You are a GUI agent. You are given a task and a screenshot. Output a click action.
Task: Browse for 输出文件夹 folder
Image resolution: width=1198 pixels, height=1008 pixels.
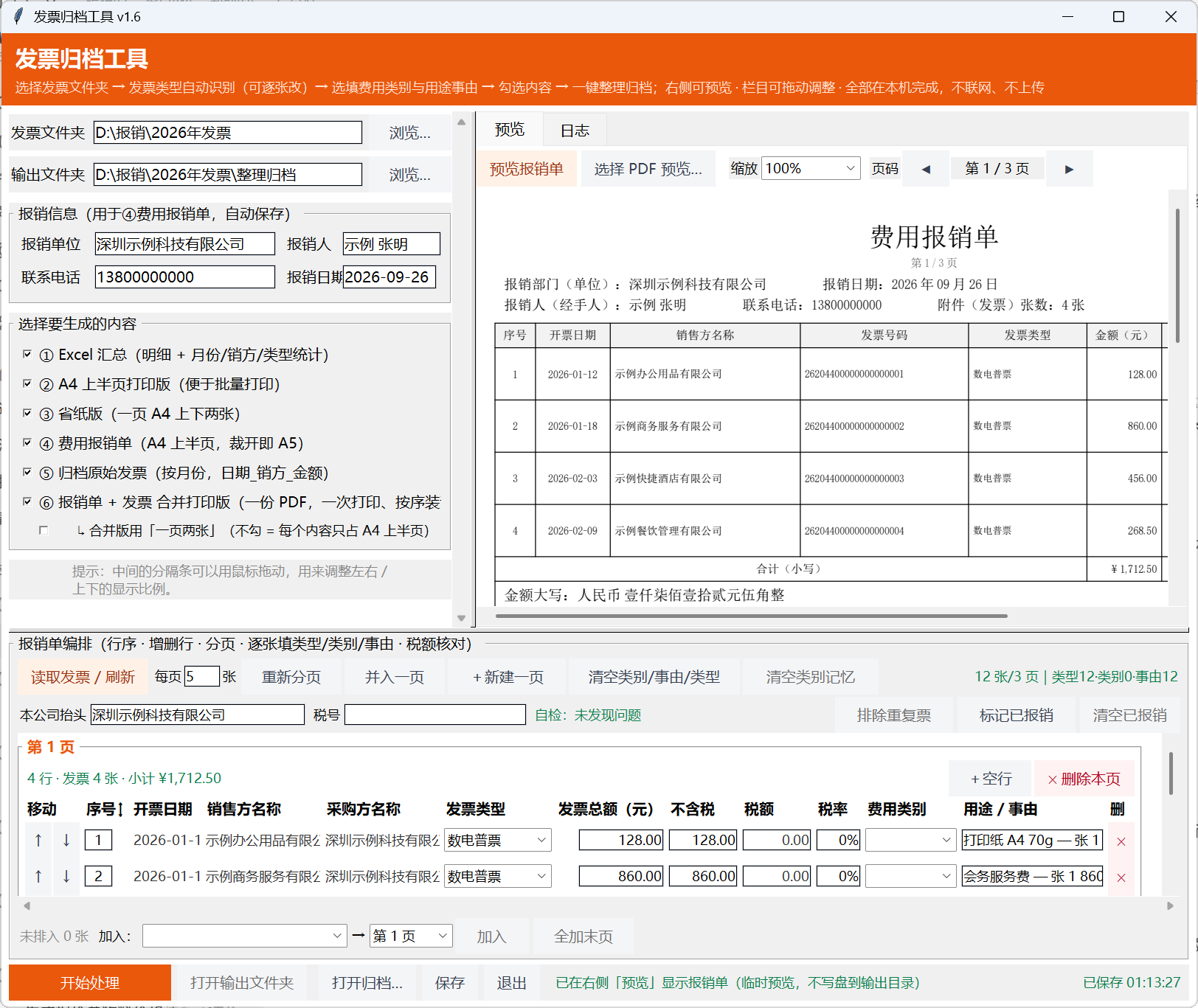click(x=409, y=175)
